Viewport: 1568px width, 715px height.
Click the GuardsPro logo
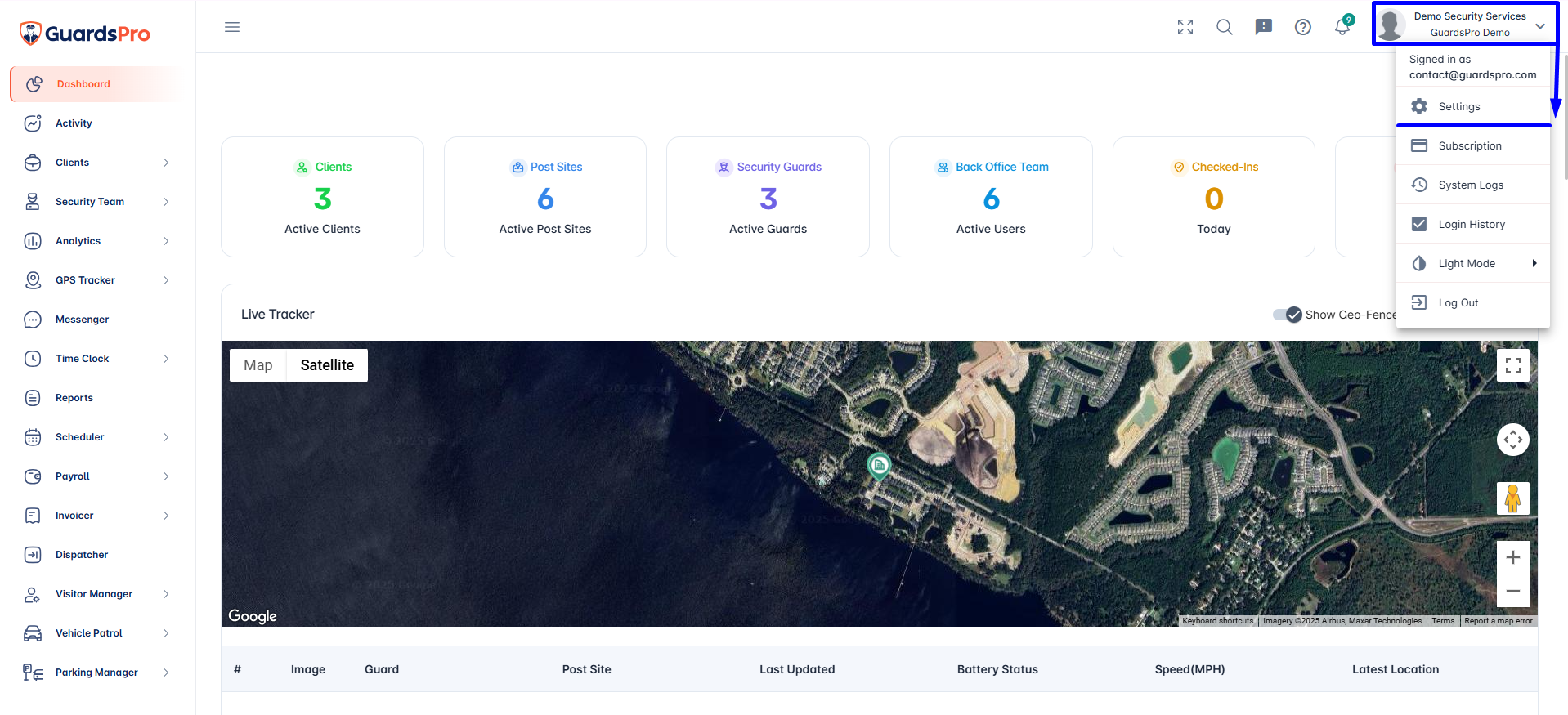85,34
